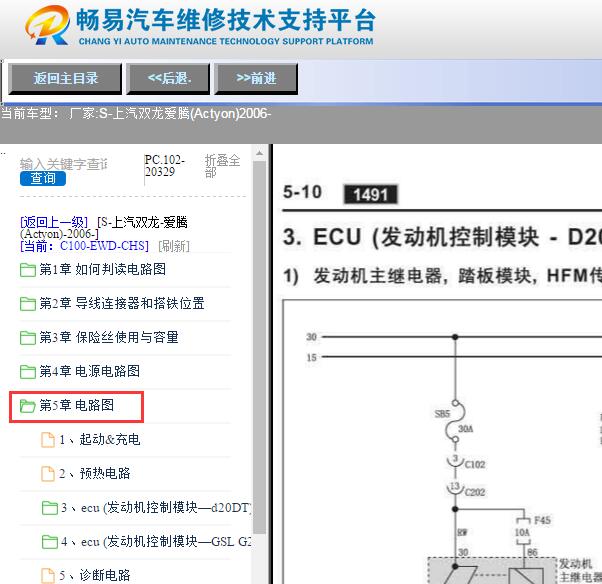The height and width of the screenshot is (584, 602).
Task: Collapse the open 第5章 电路图 chapter
Action: 28,406
